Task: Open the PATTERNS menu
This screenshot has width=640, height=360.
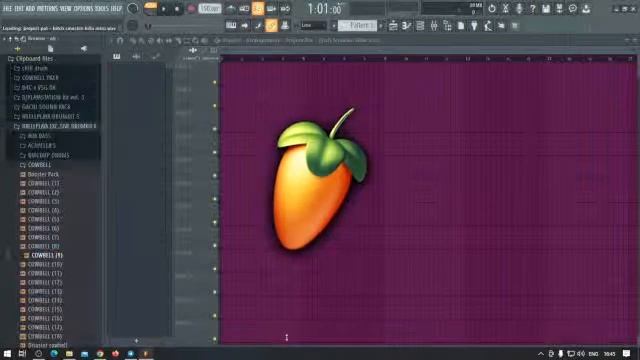Action: click(x=47, y=9)
